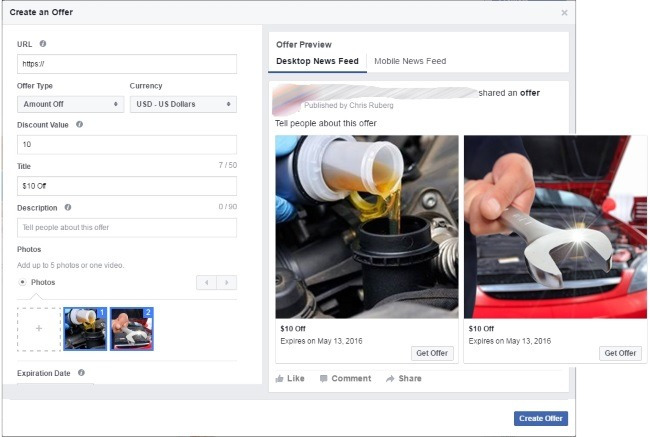
Task: Click expiry date under the oil photo
Action: (x=321, y=341)
